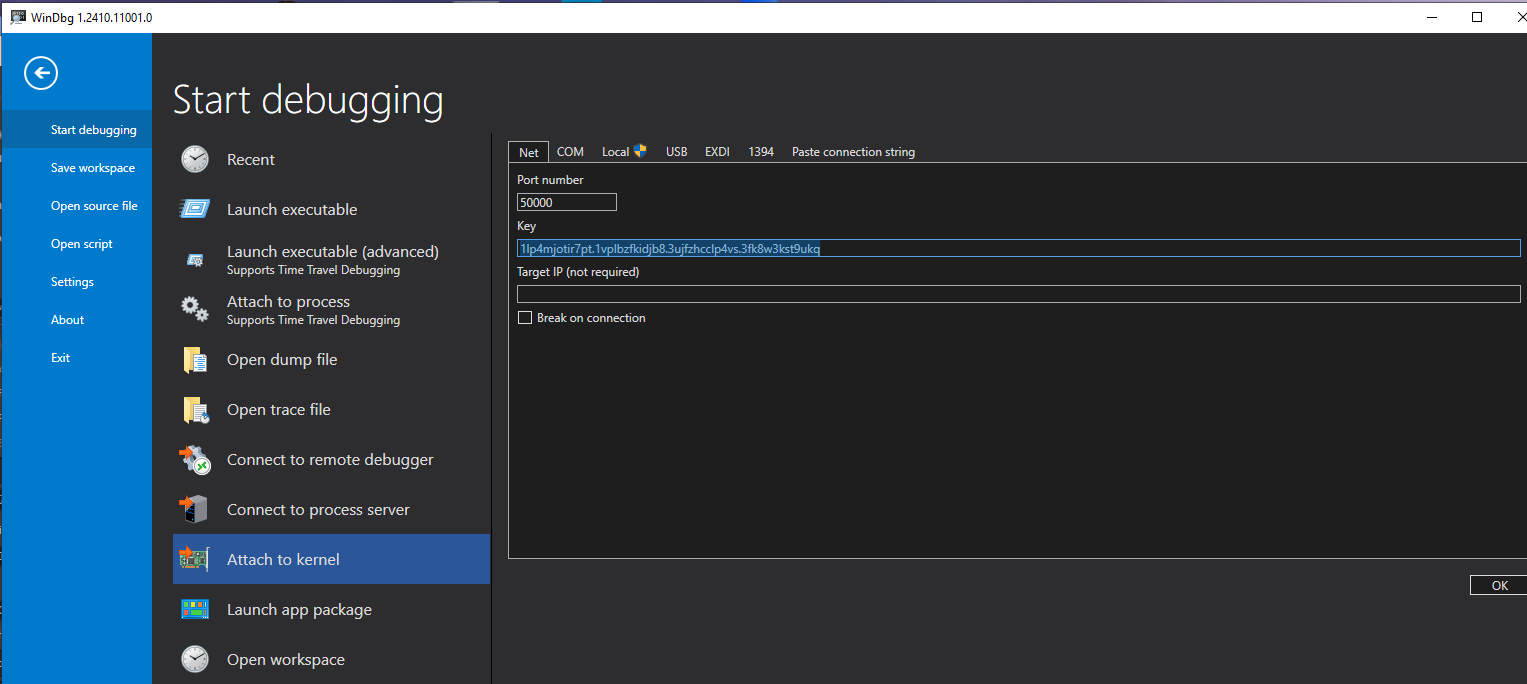
Task: Select Save workspace in sidebar
Action: (77, 168)
